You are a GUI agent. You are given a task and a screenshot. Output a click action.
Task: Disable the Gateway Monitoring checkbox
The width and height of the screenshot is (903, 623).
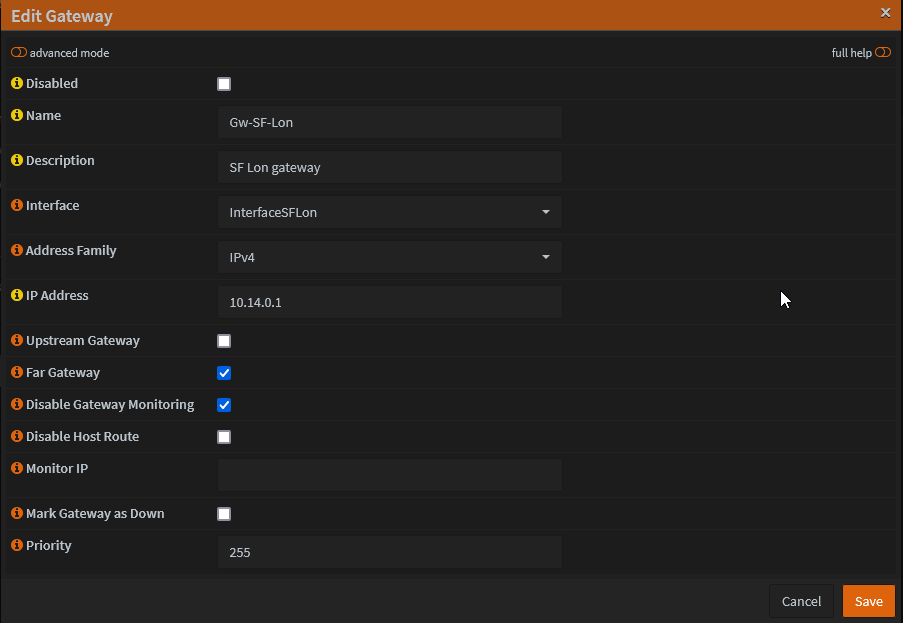click(224, 405)
